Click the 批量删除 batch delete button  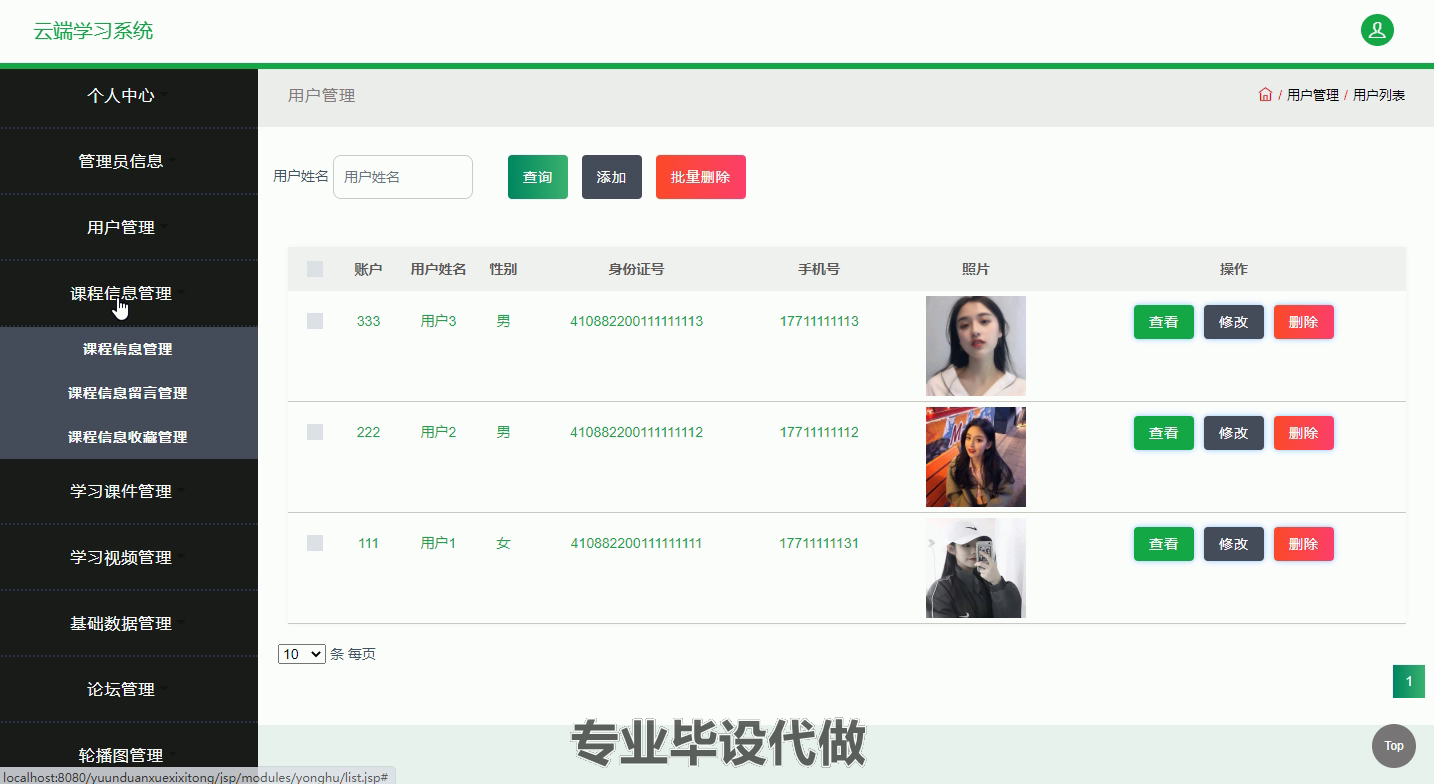pyautogui.click(x=701, y=177)
